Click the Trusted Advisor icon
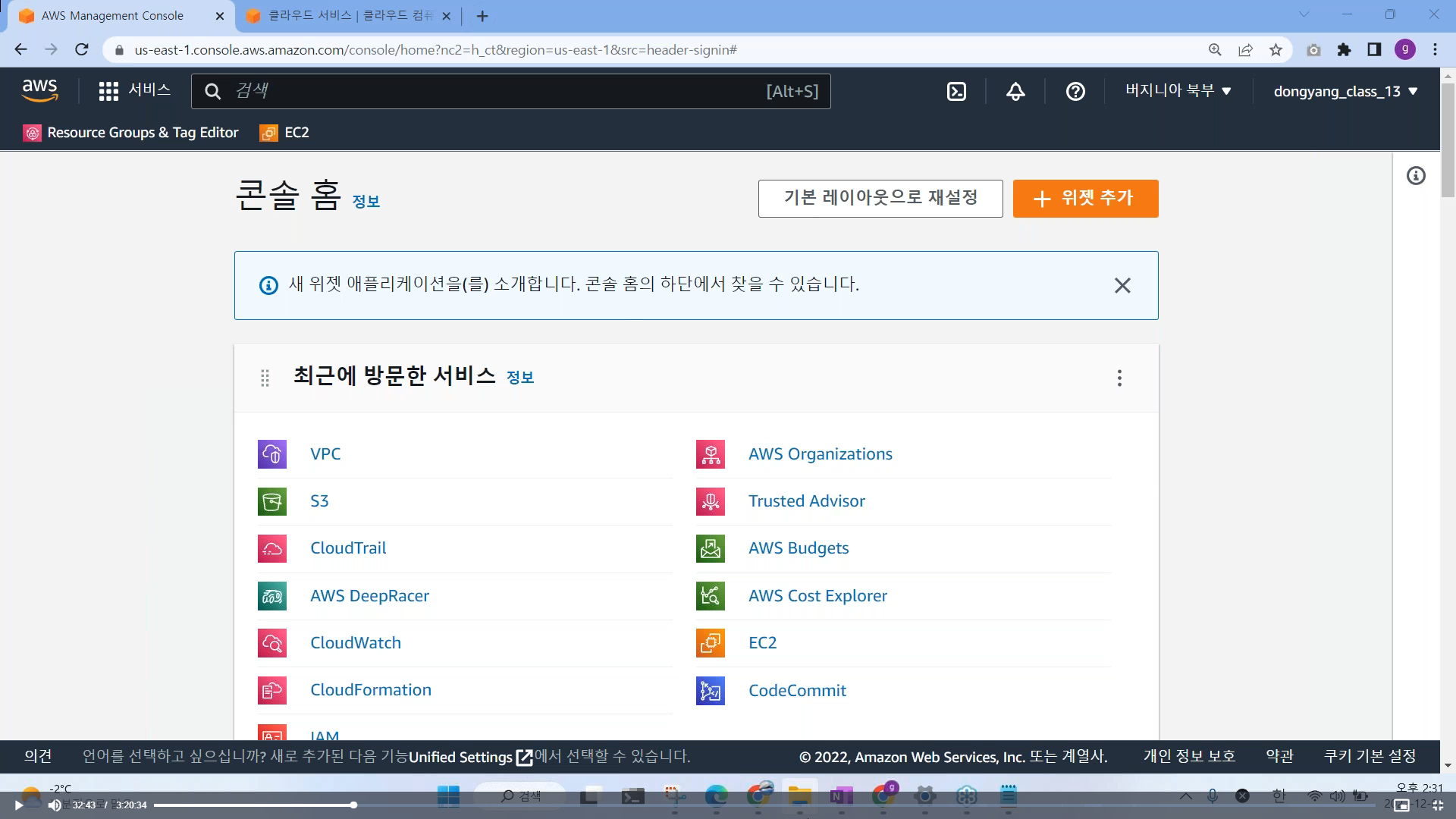 (x=711, y=501)
